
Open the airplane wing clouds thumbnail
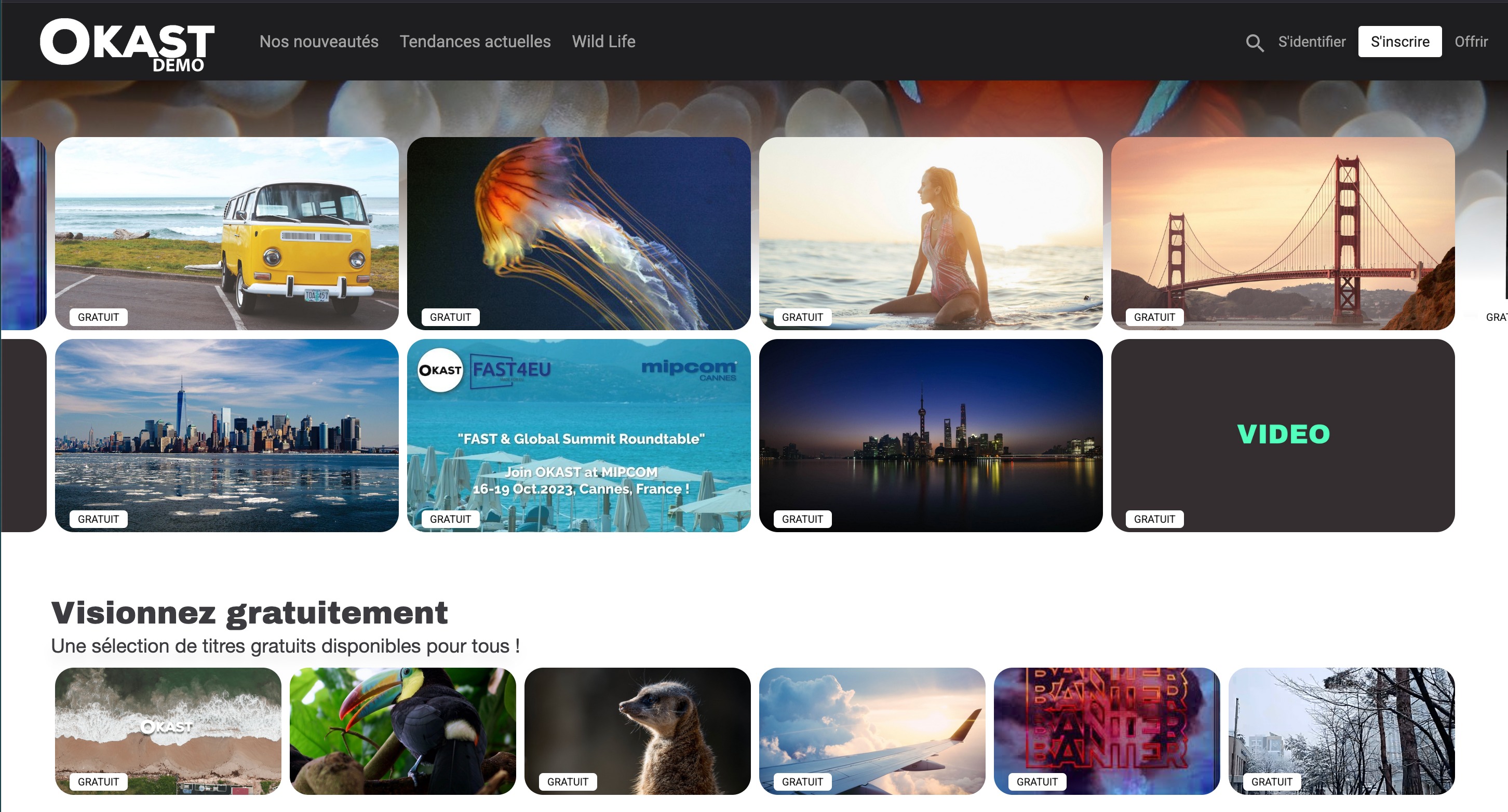click(872, 730)
